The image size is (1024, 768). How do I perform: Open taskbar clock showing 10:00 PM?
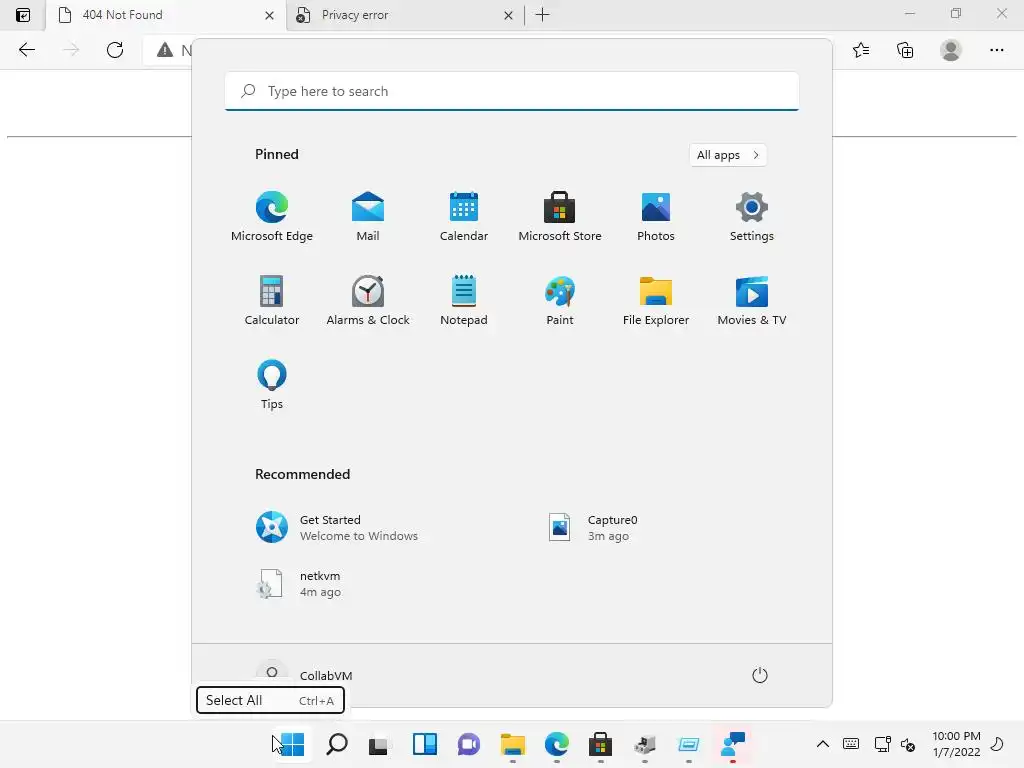pyautogui.click(x=956, y=744)
